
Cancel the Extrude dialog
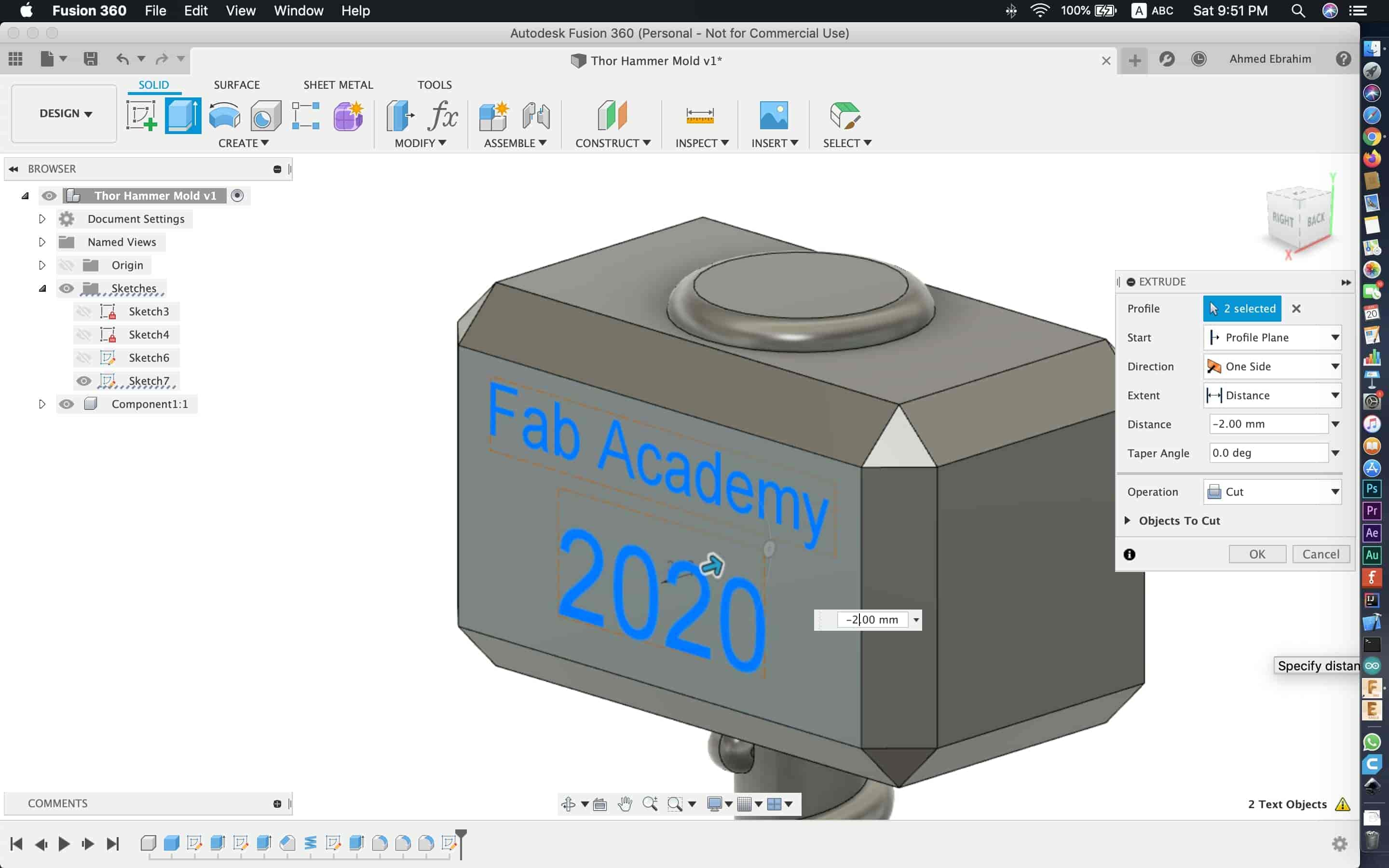coord(1321,554)
